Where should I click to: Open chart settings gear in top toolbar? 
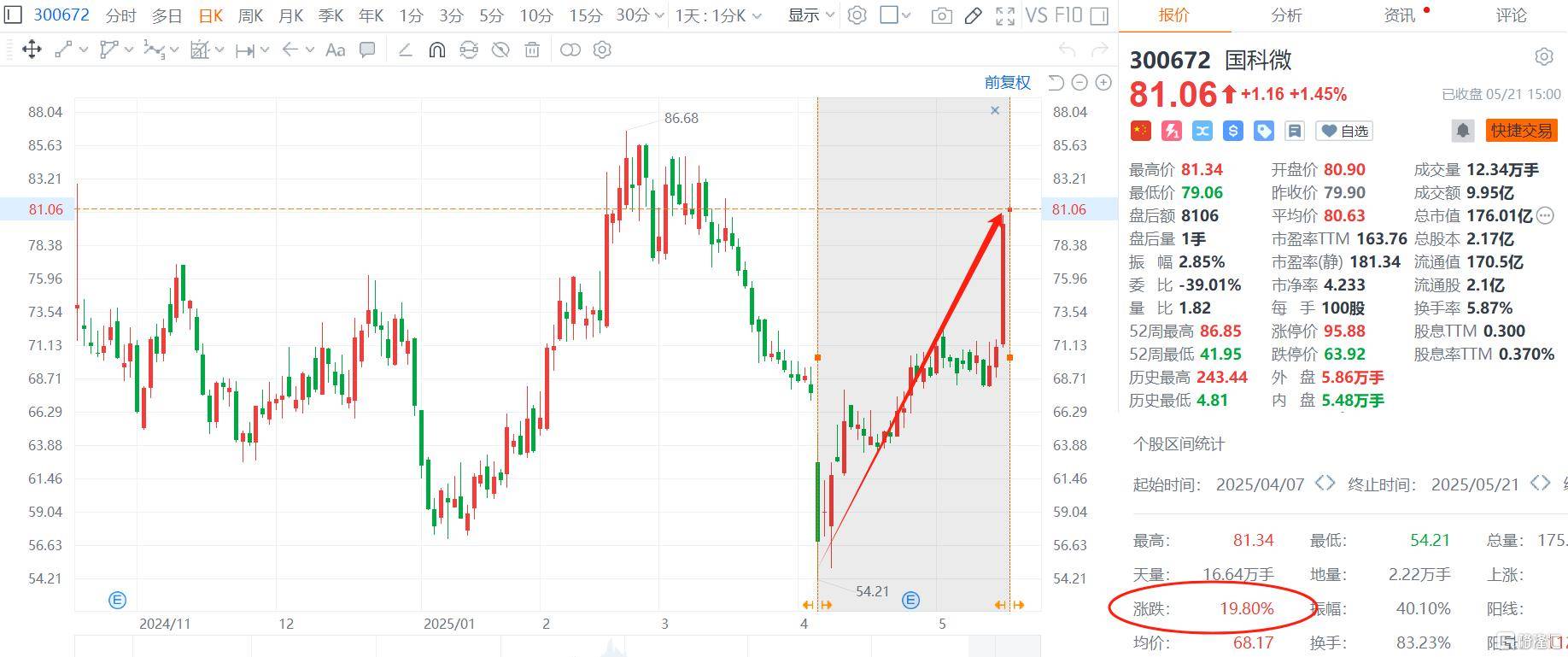pyautogui.click(x=857, y=15)
